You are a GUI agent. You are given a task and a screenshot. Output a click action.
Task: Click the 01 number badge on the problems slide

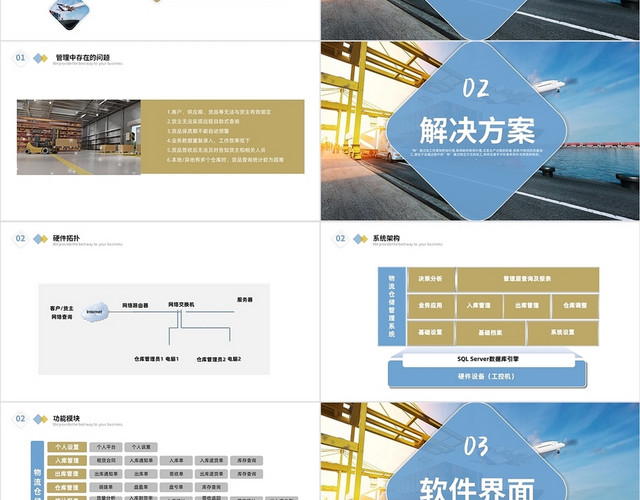[x=20, y=58]
